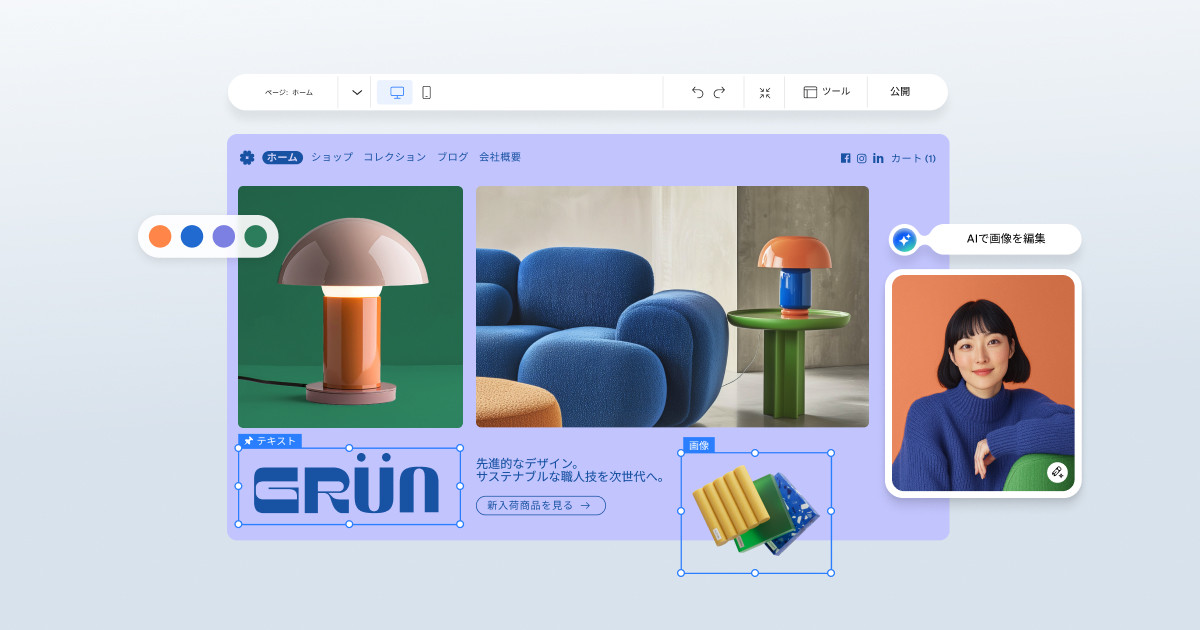This screenshot has width=1200, height=630.
Task: Click the AI sparkle icon
Action: pos(904,239)
